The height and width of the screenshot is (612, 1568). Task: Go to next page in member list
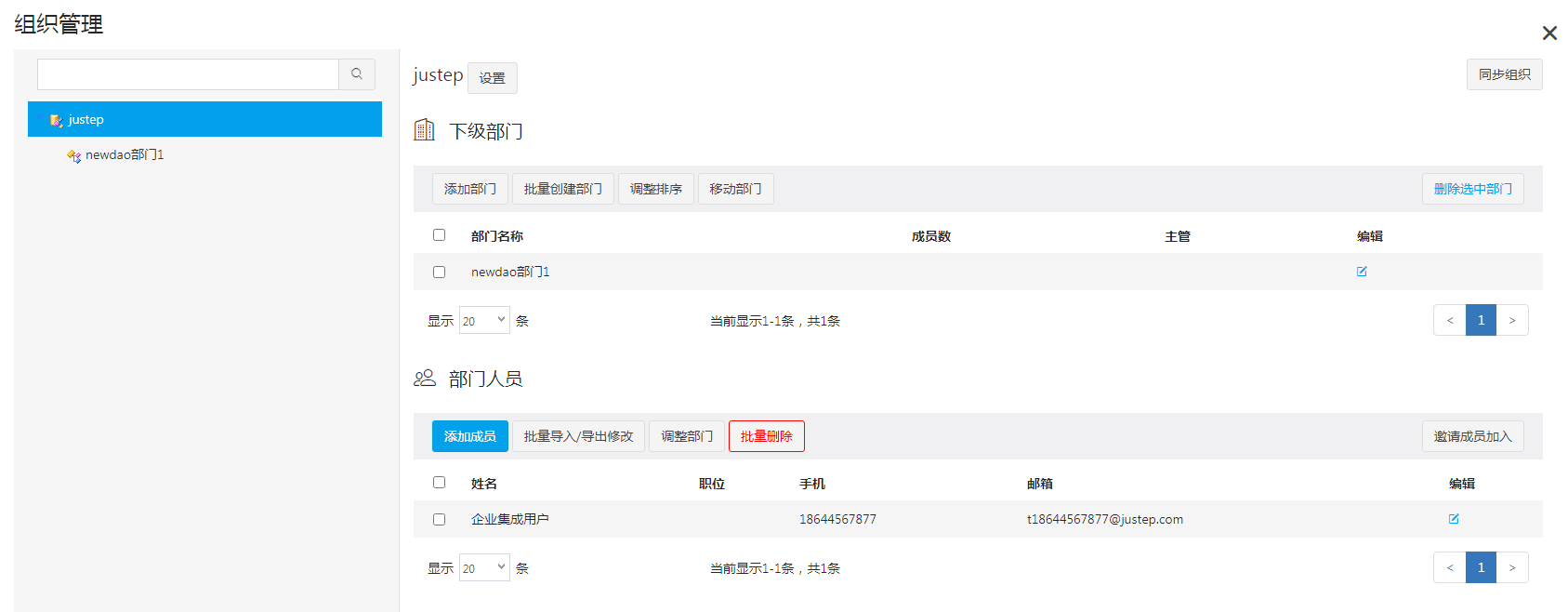[1512, 567]
